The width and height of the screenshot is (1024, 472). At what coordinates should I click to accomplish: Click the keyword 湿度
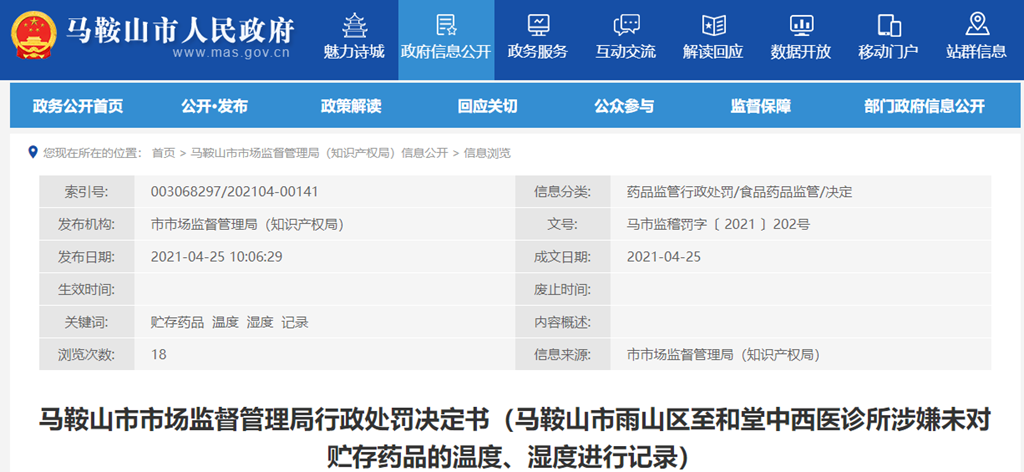click(x=260, y=322)
